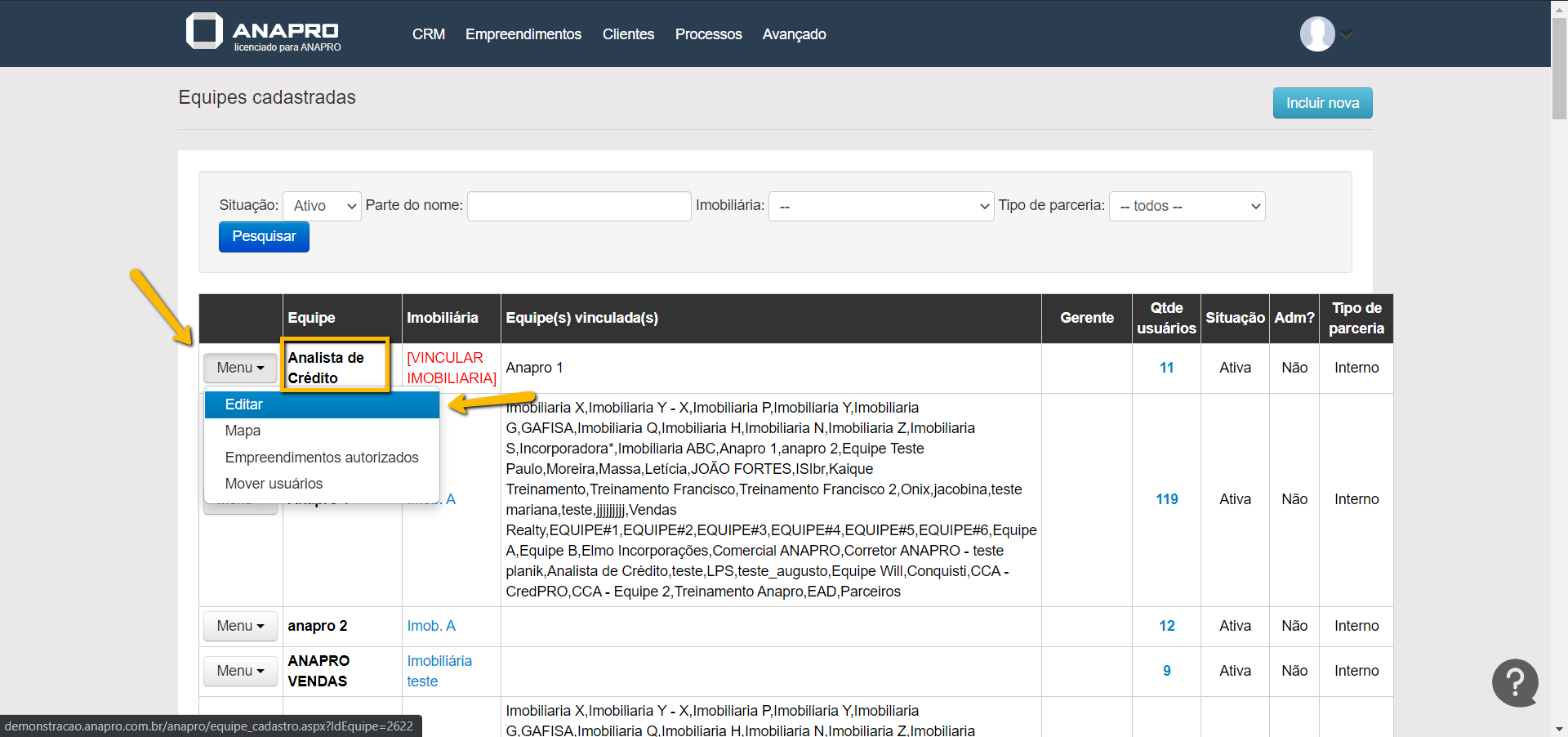Viewport: 1568px width, 737px height.
Task: Open the Imobiliária filter dropdown
Action: [881, 206]
